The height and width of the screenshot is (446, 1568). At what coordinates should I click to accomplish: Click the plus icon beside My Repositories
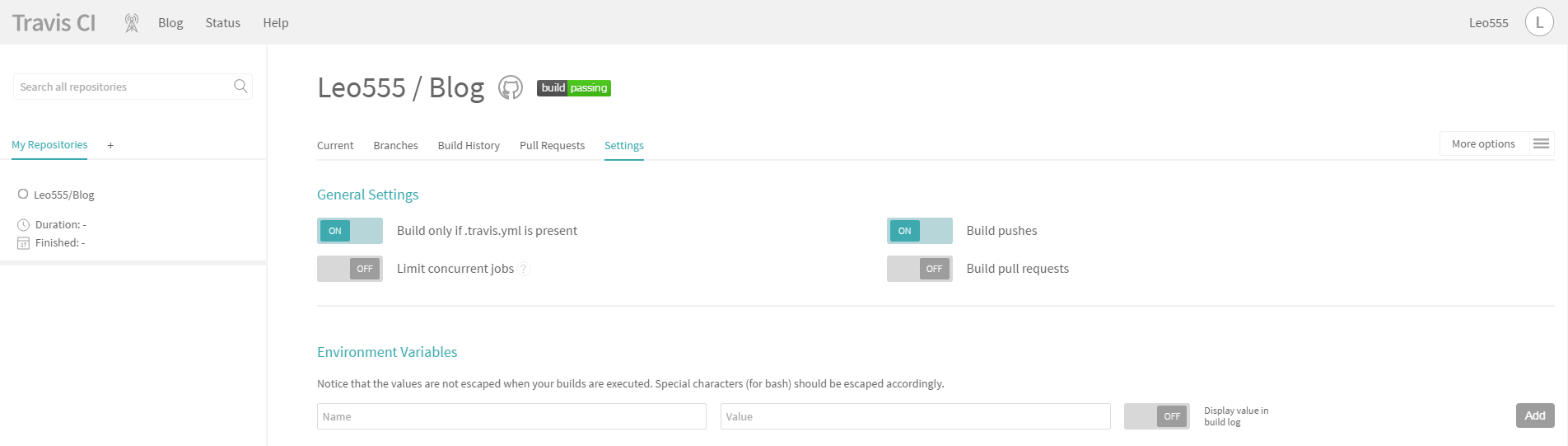pos(110,145)
